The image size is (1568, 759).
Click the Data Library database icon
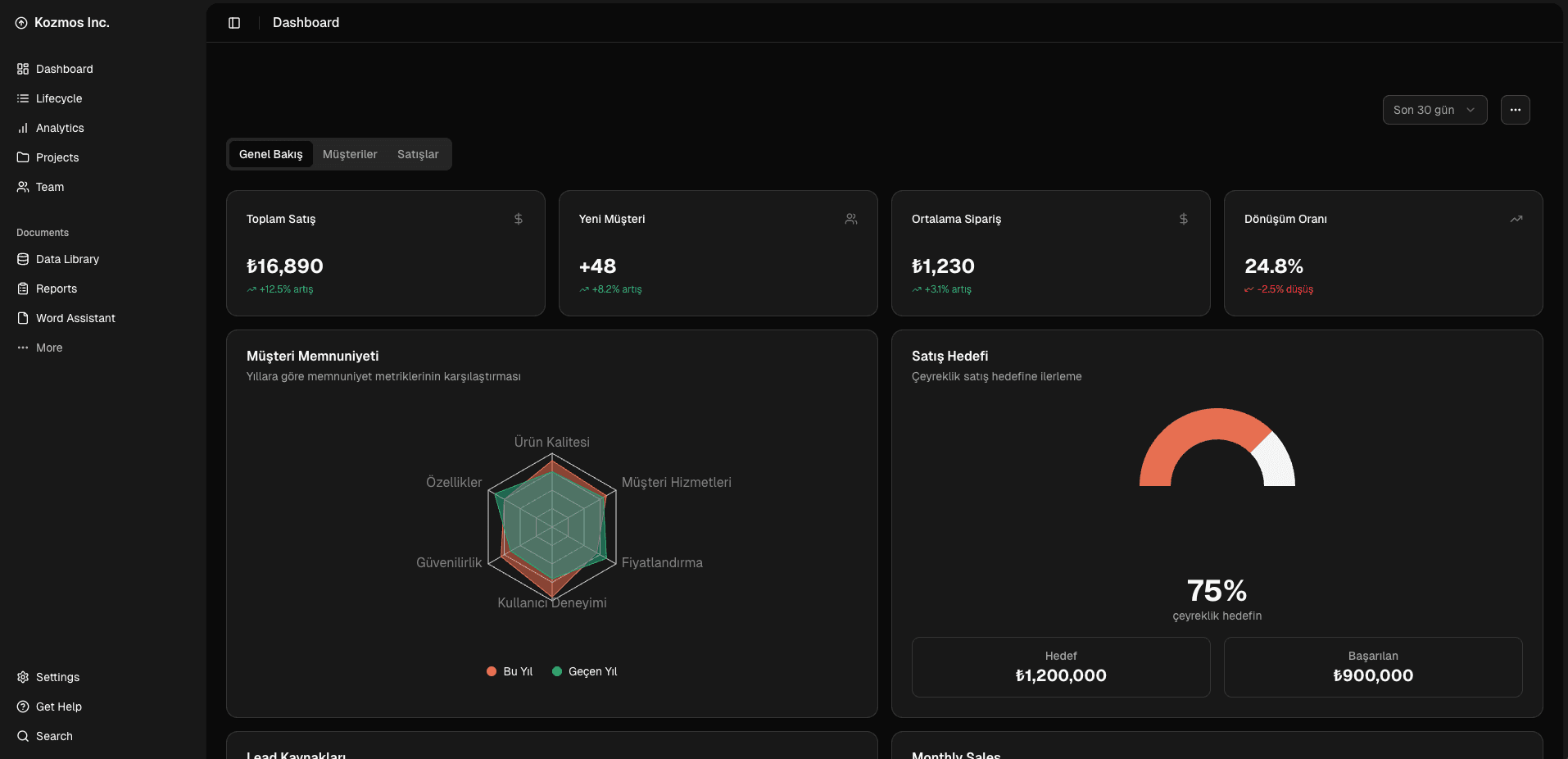coord(23,259)
